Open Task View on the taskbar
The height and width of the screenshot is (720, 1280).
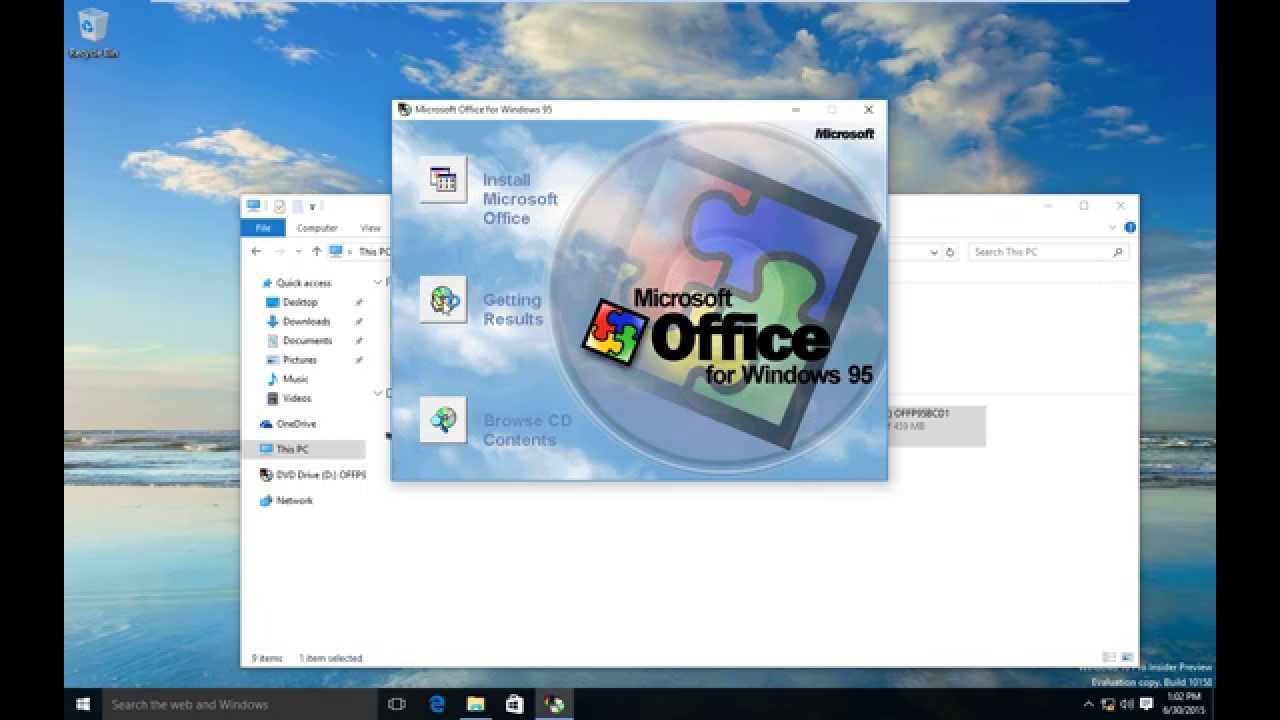(x=397, y=704)
